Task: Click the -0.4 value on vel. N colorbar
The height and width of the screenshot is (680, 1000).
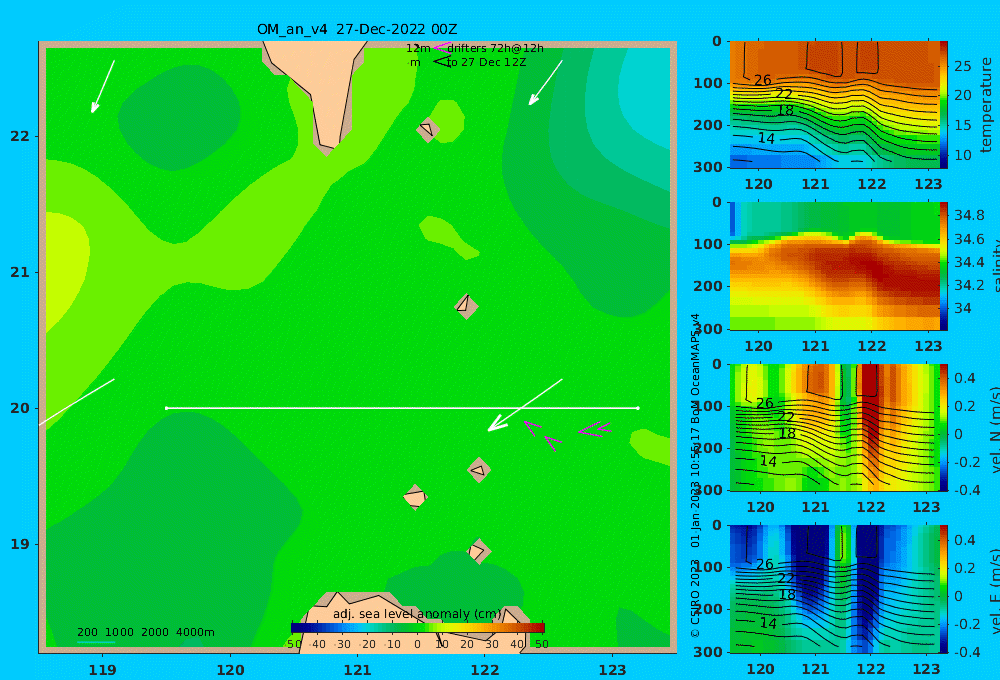Action: [965, 490]
